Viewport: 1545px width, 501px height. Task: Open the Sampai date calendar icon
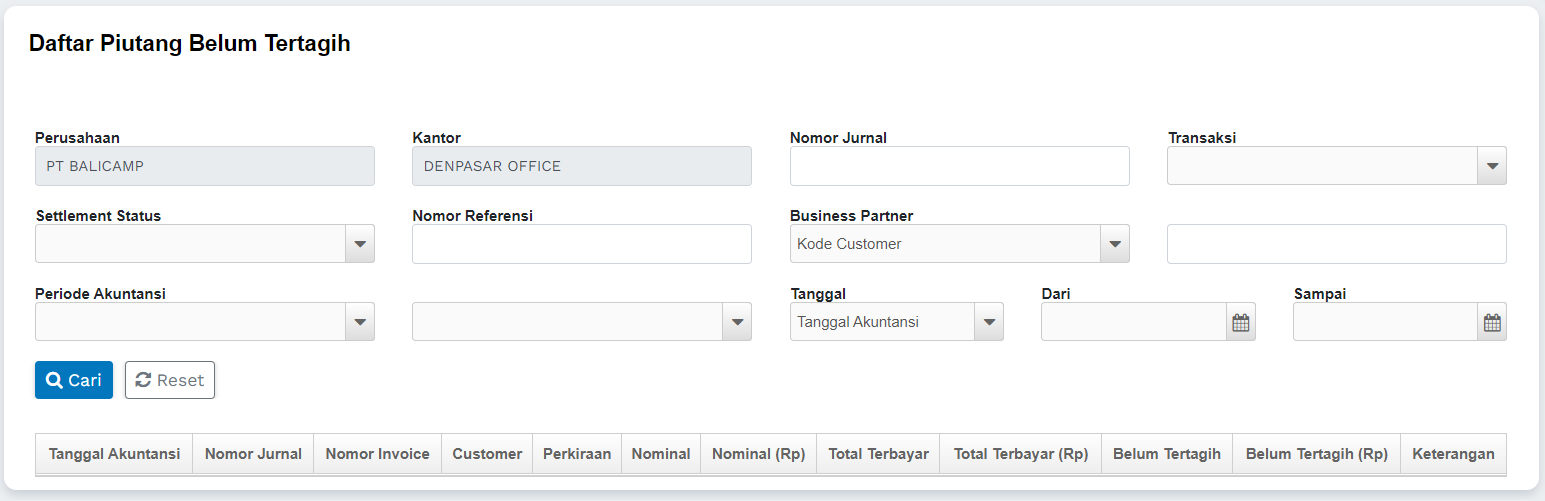point(1492,322)
